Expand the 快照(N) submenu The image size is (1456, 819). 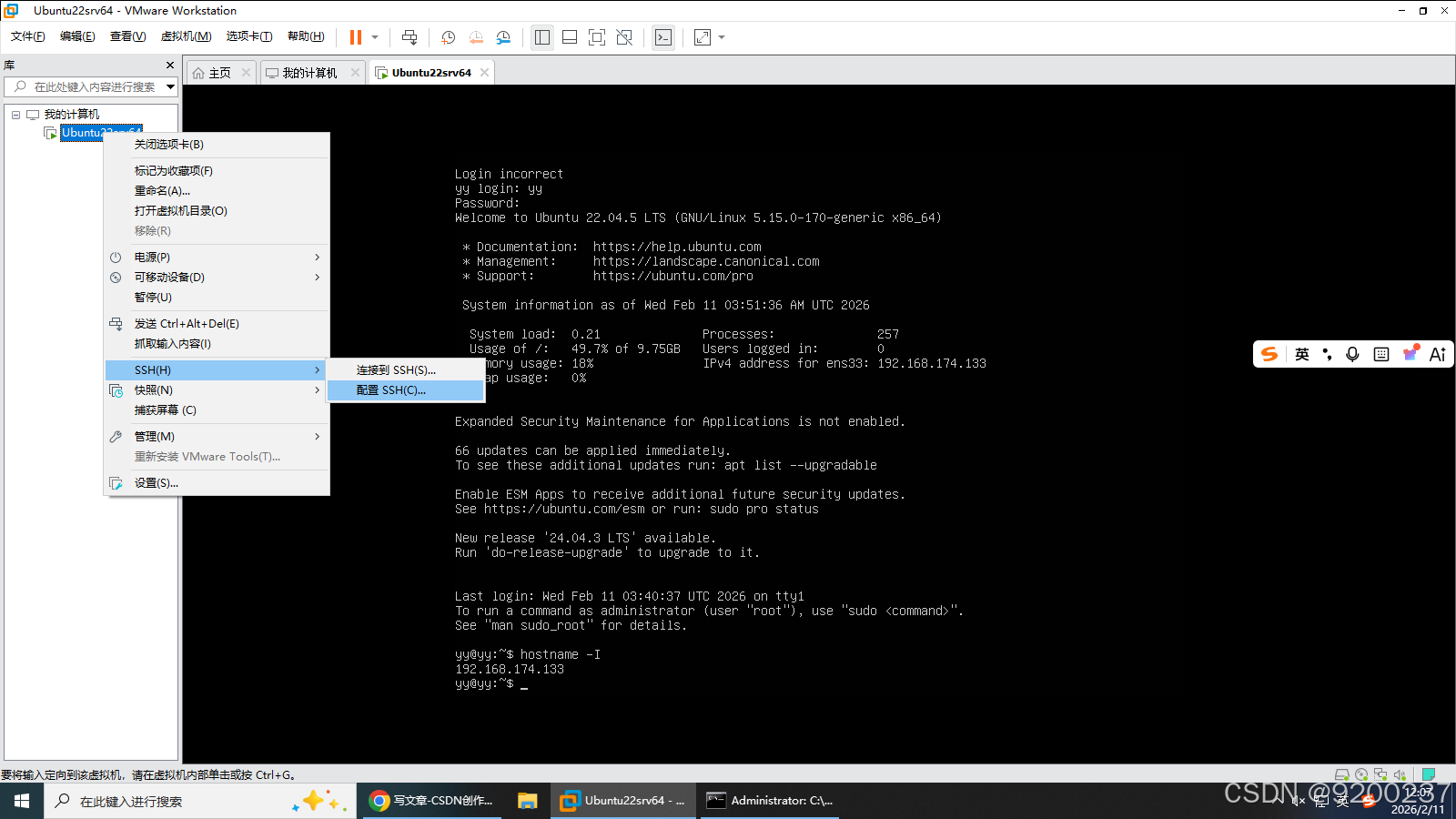click(x=217, y=390)
